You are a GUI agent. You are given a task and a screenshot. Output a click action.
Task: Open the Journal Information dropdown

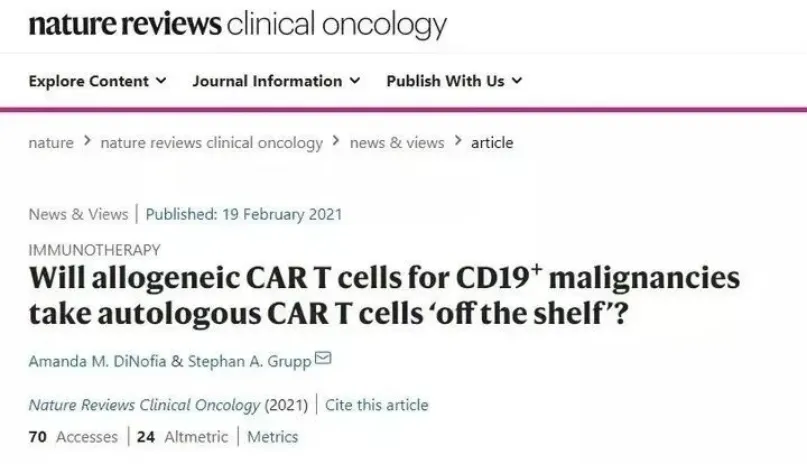click(x=276, y=81)
